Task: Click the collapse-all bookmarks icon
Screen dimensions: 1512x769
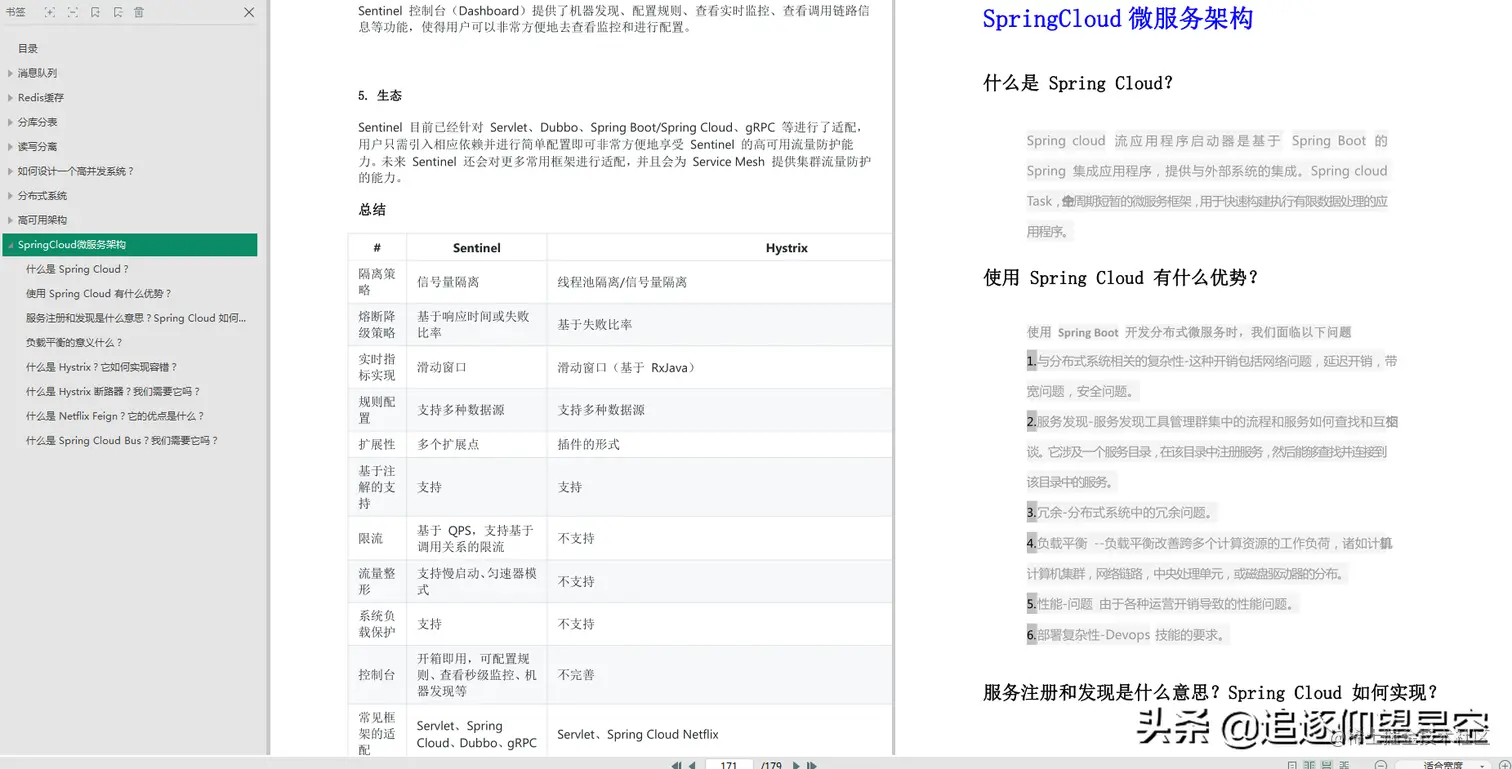Action: pyautogui.click(x=72, y=12)
